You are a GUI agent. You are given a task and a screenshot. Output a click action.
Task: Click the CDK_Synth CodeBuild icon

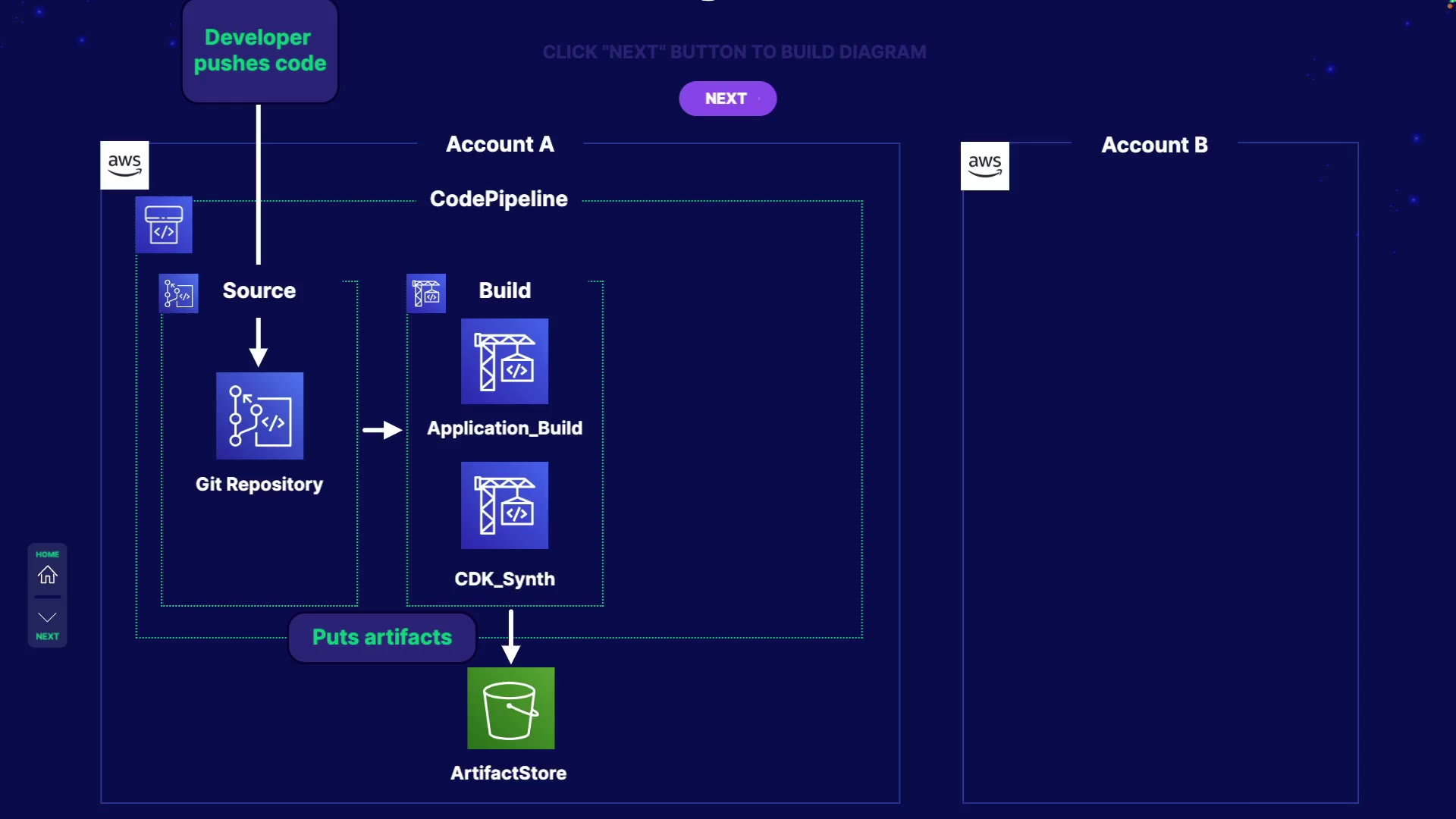click(504, 505)
